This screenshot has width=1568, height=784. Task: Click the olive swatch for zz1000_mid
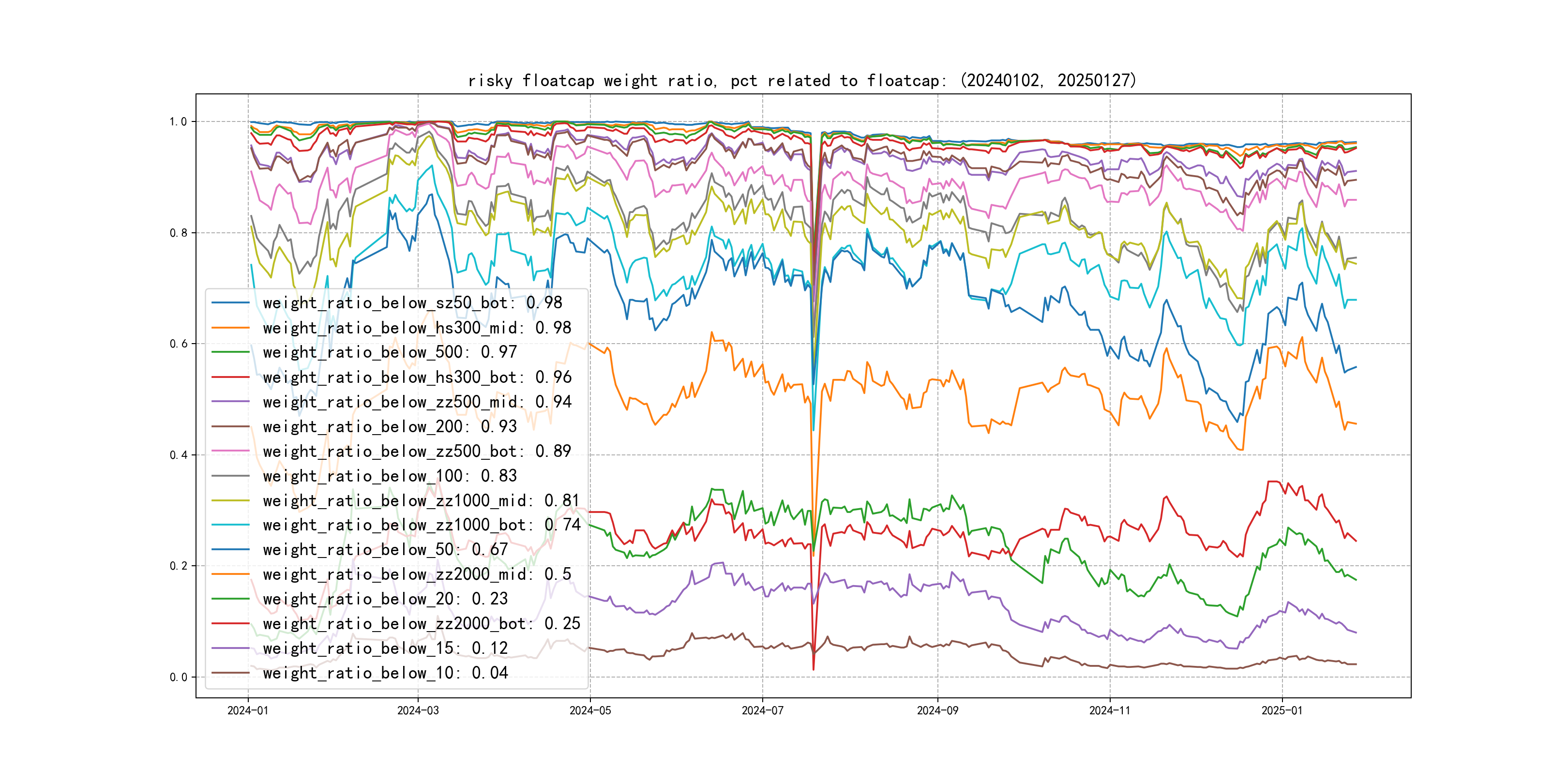pyautogui.click(x=230, y=500)
